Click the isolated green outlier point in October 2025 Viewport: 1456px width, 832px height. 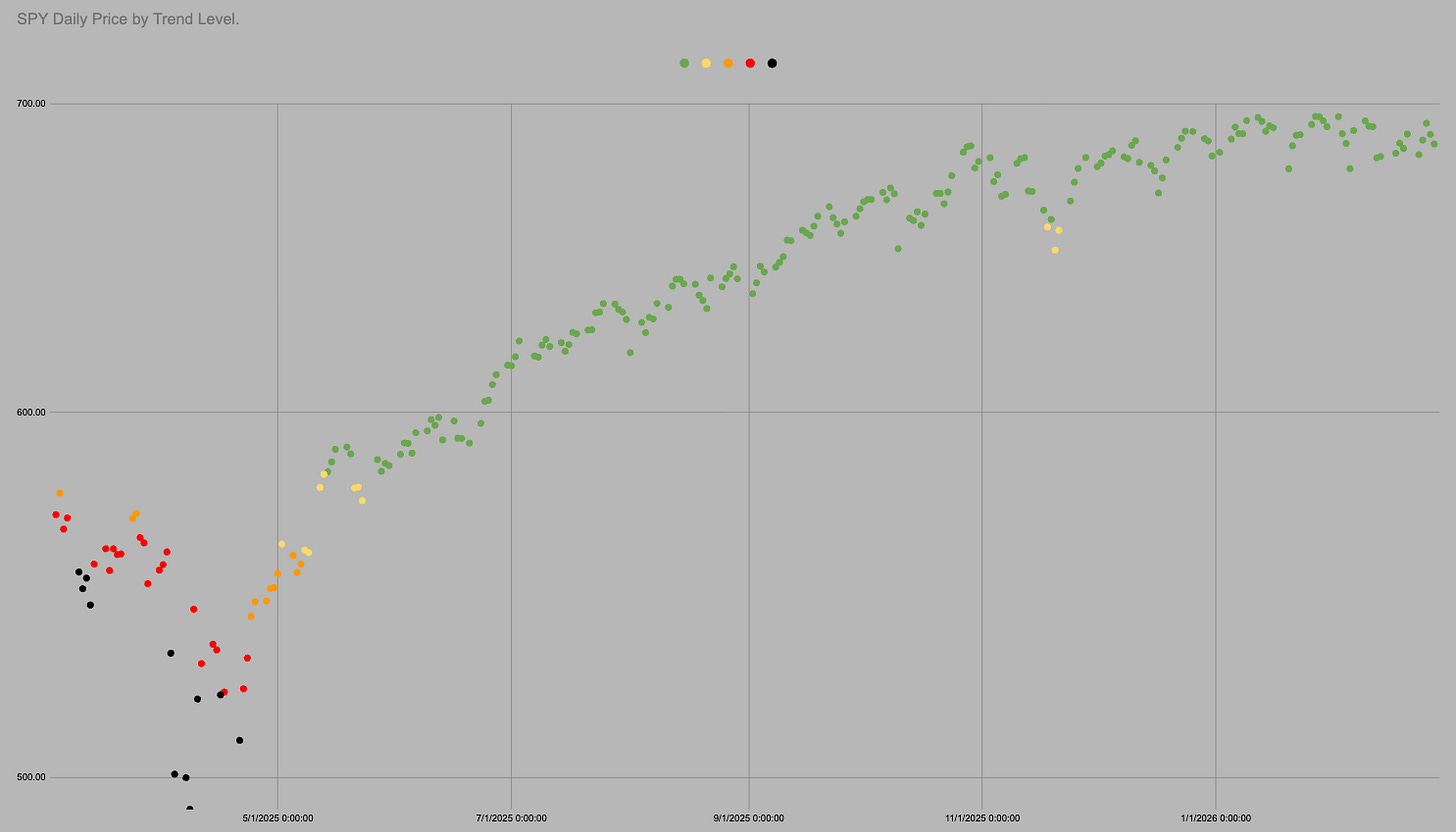pos(898,248)
